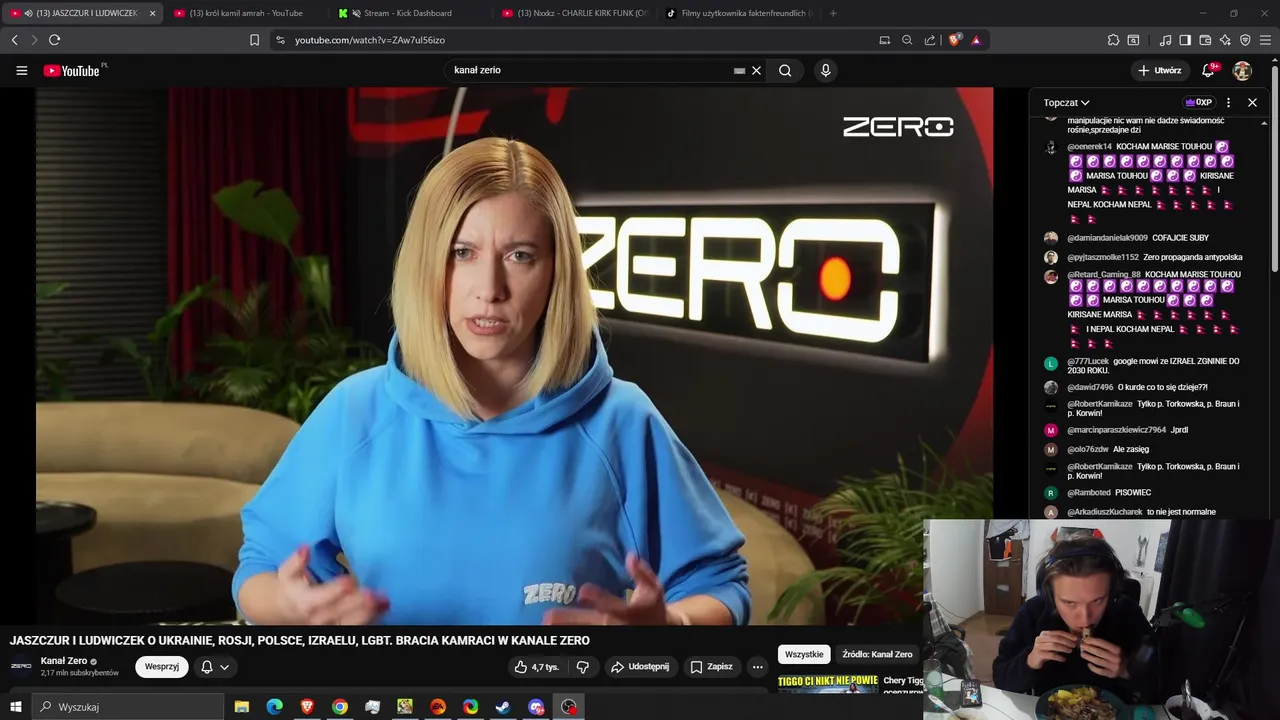Open YouTube notifications bell

(1208, 71)
